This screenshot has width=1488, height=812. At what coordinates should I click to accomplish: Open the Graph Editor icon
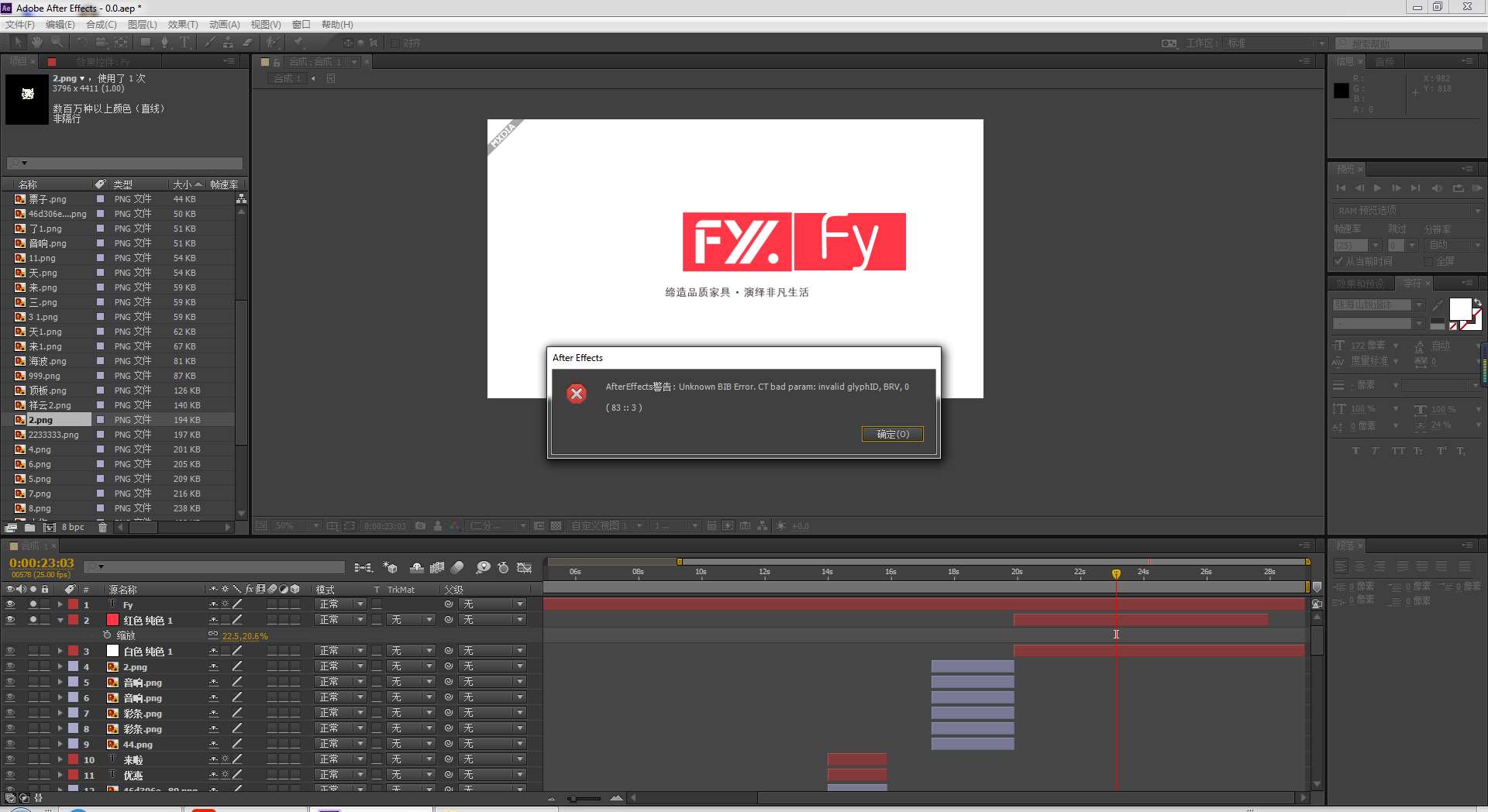tap(525, 568)
